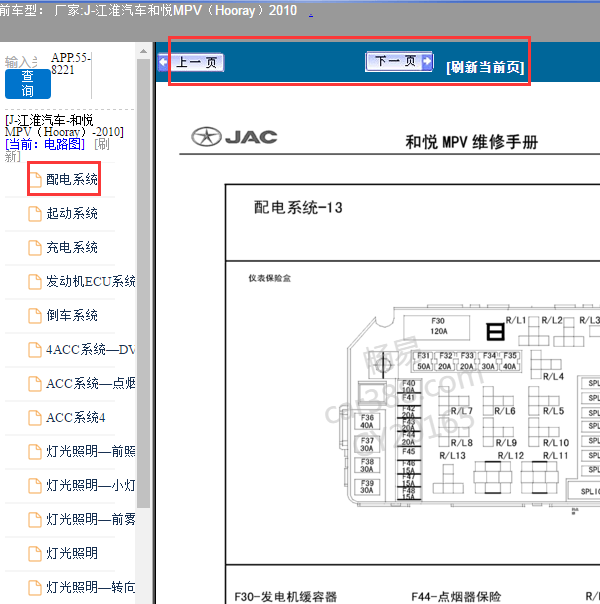Click the right arrow icon beside 下一页
The height and width of the screenshot is (604, 600).
point(427,61)
